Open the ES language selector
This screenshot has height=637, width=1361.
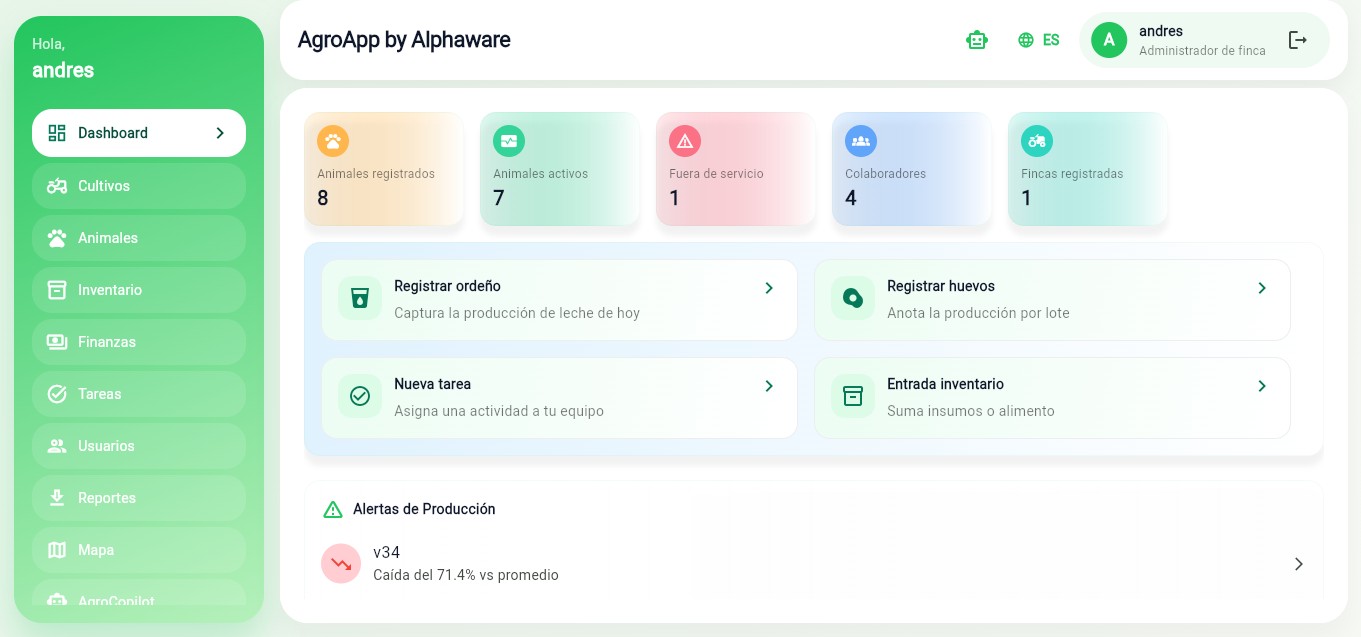tap(1039, 40)
